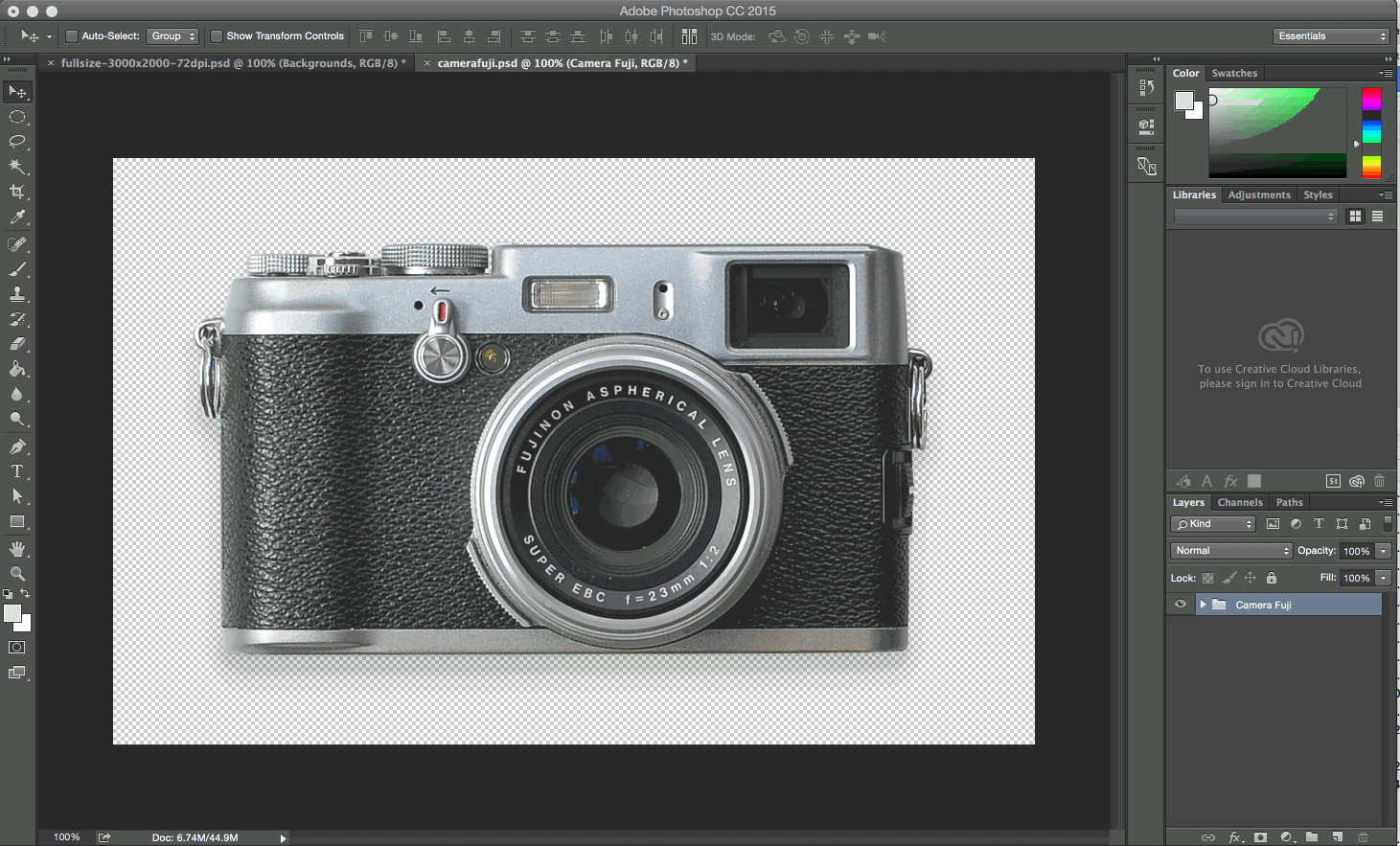Change screen mode

pos(17,673)
